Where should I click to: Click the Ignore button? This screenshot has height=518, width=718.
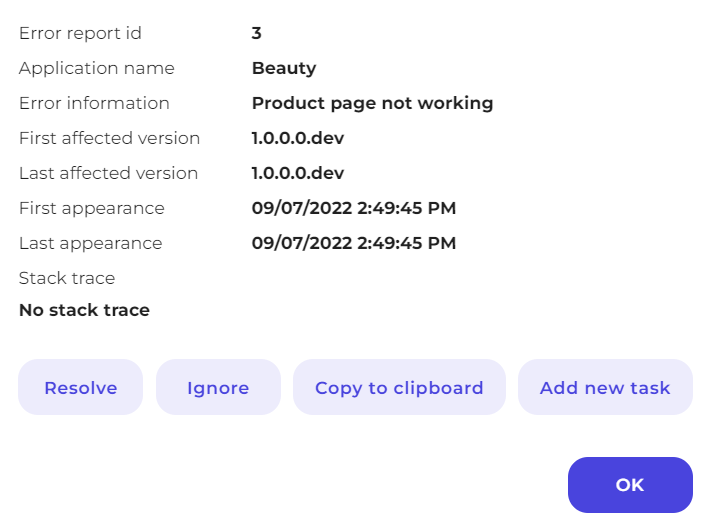coord(218,388)
